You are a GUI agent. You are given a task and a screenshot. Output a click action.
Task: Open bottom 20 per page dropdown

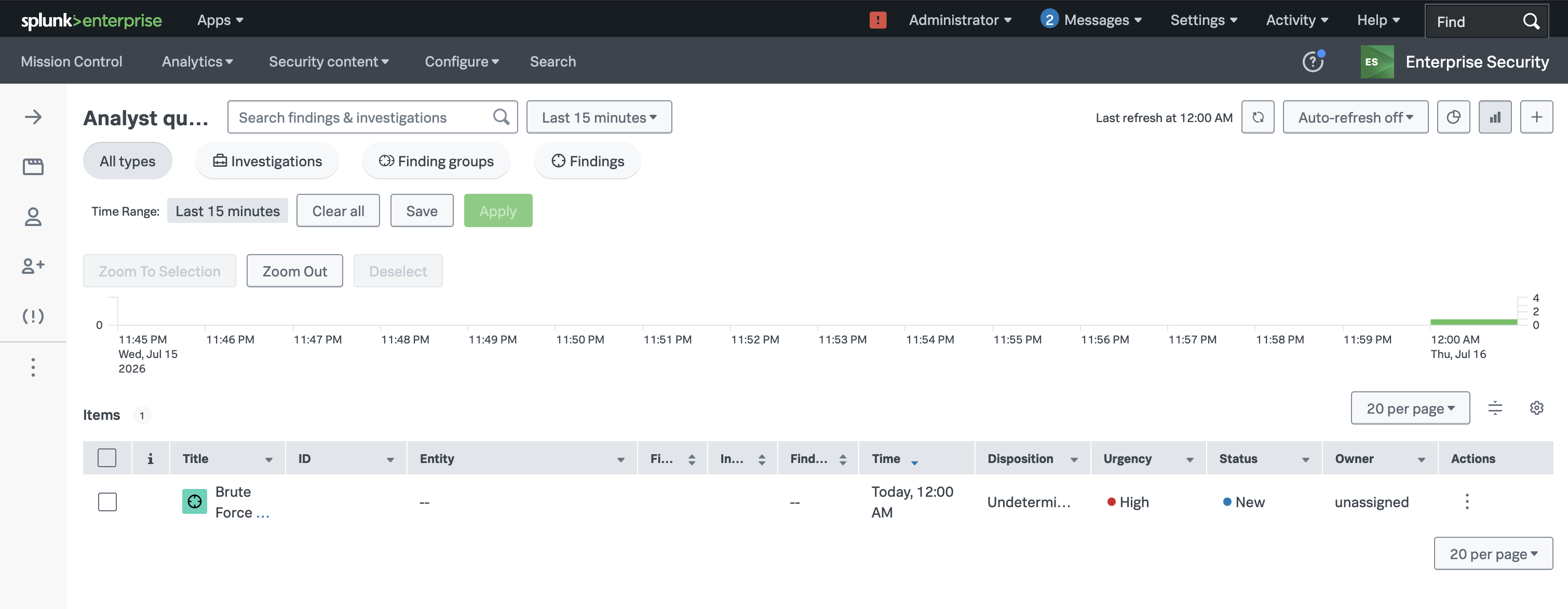tap(1493, 553)
